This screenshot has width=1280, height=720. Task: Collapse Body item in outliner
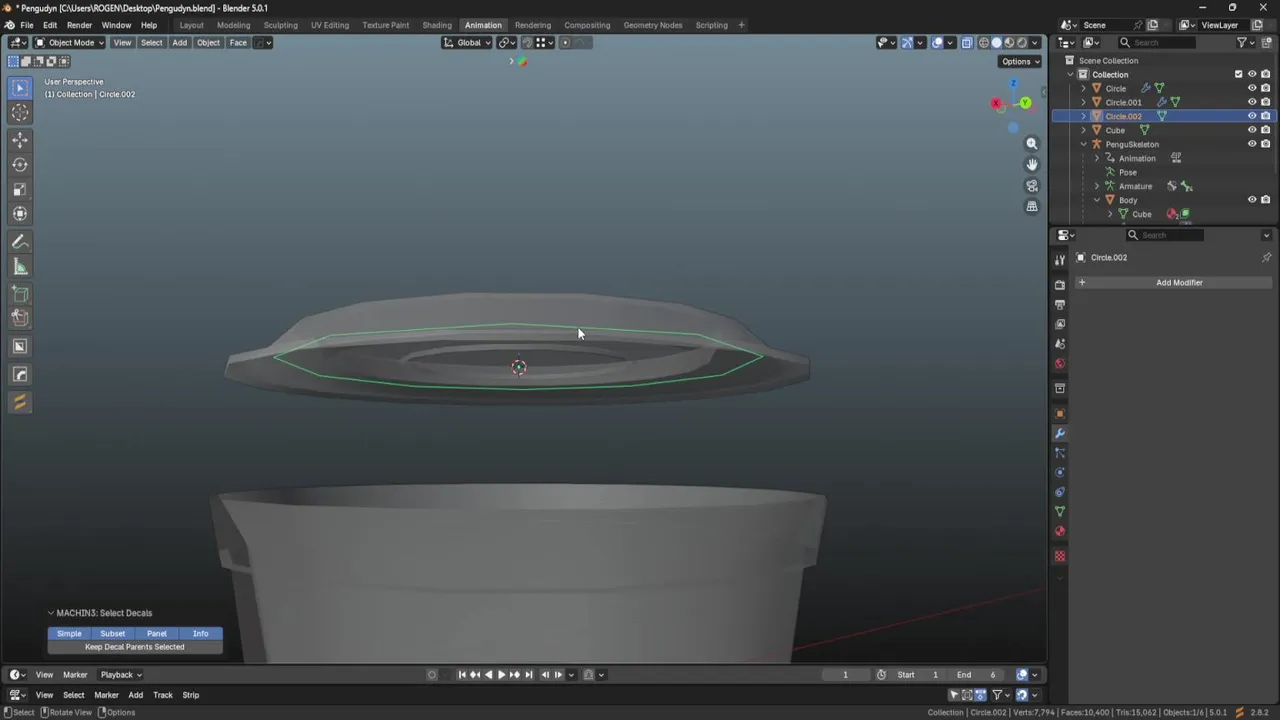[1096, 200]
